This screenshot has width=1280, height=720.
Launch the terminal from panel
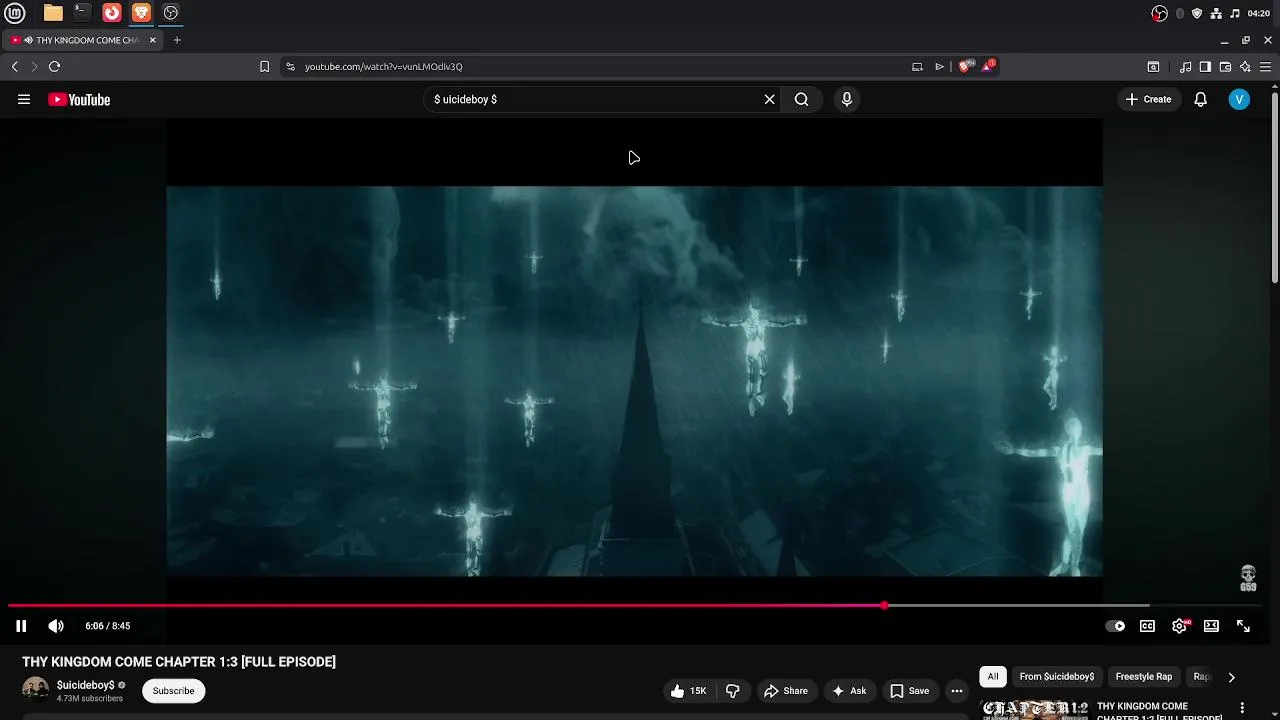point(82,13)
